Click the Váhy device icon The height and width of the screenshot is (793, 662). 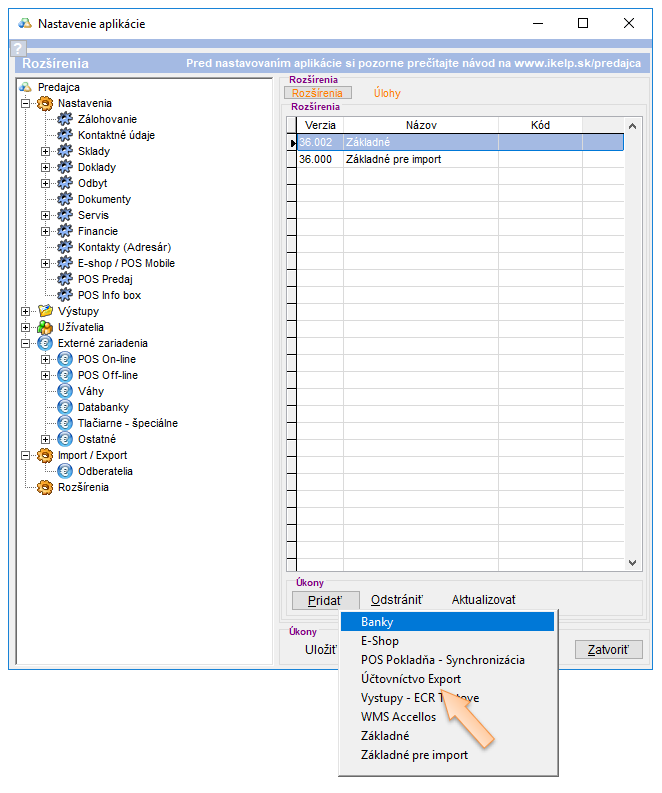(65, 391)
